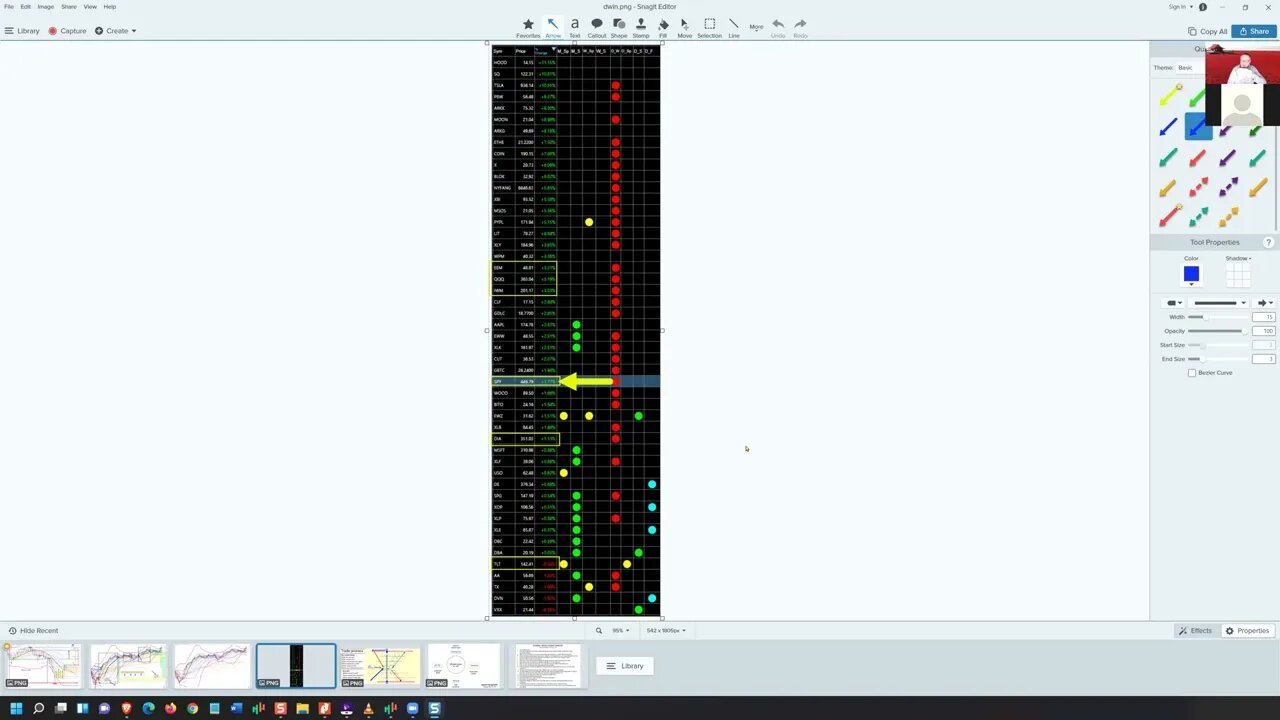Click the zoom magnifier icon
This screenshot has width=1280, height=720.
pos(599,631)
